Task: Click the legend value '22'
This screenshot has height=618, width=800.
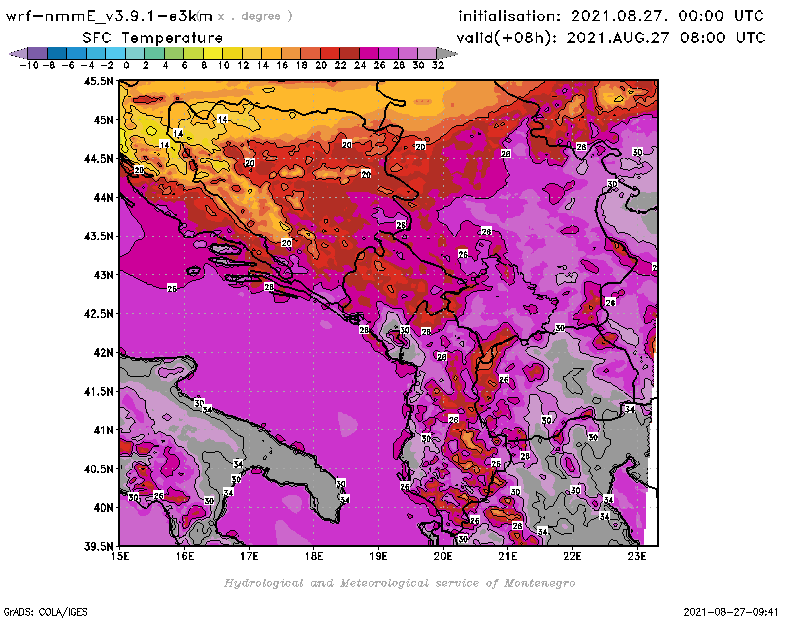Action: click(340, 65)
